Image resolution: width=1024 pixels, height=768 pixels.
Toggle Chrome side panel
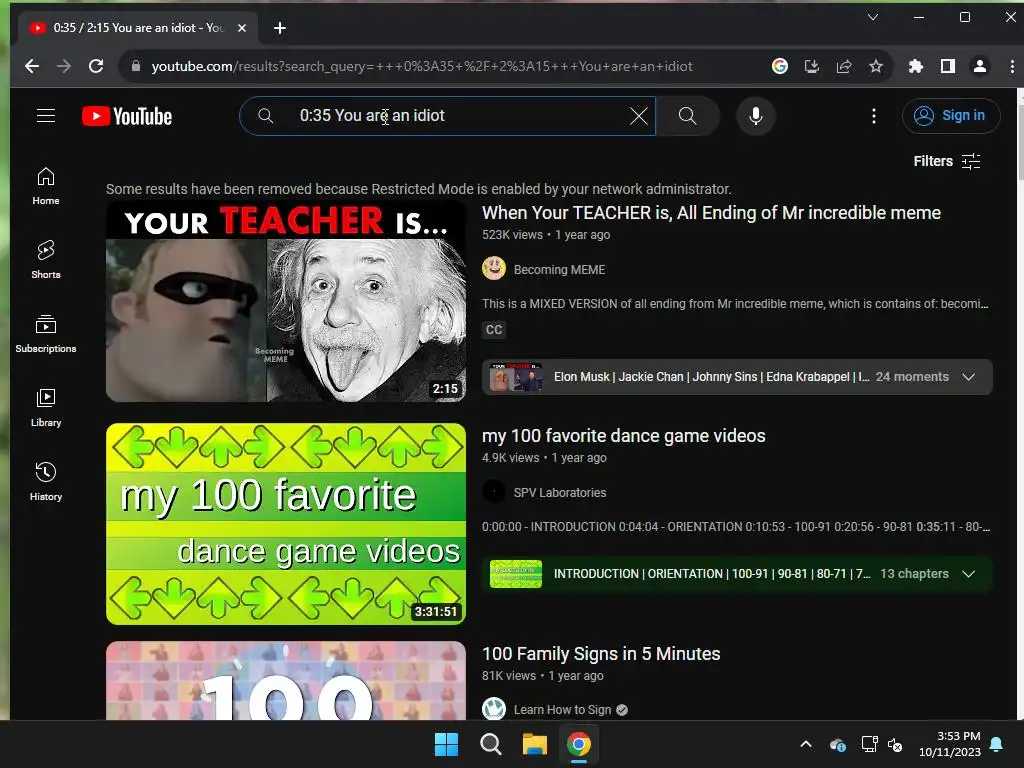click(948, 66)
